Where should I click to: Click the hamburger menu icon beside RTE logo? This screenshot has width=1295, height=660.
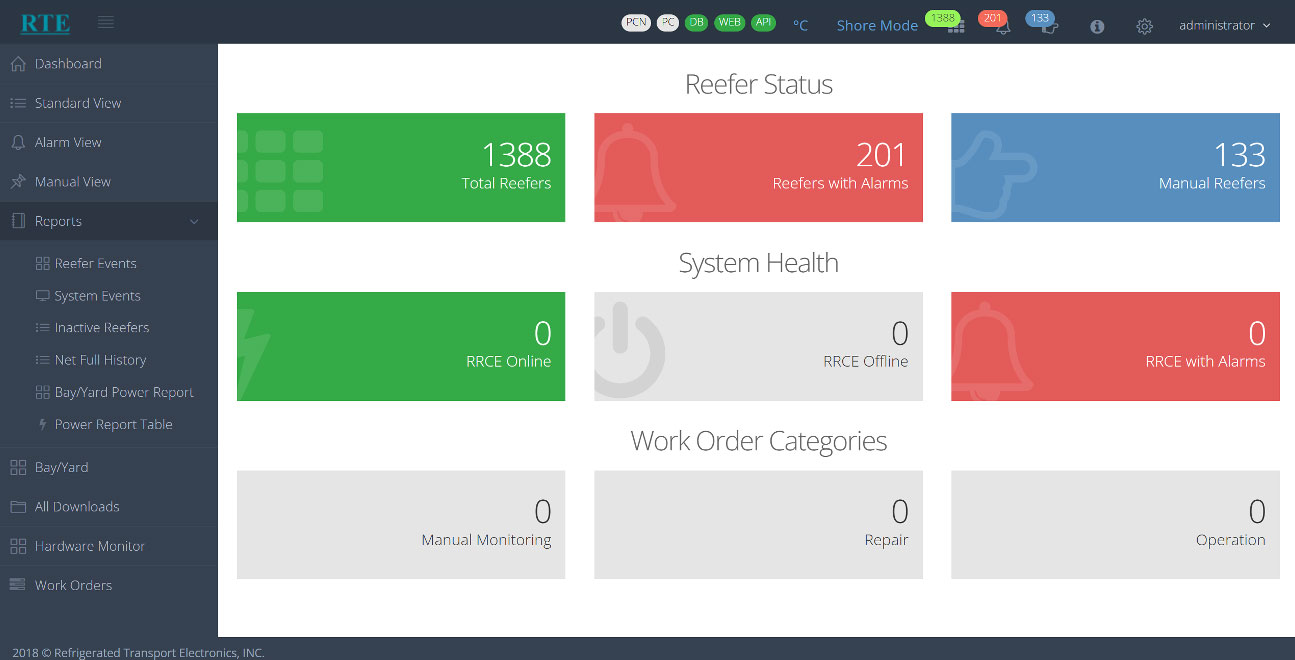[106, 23]
